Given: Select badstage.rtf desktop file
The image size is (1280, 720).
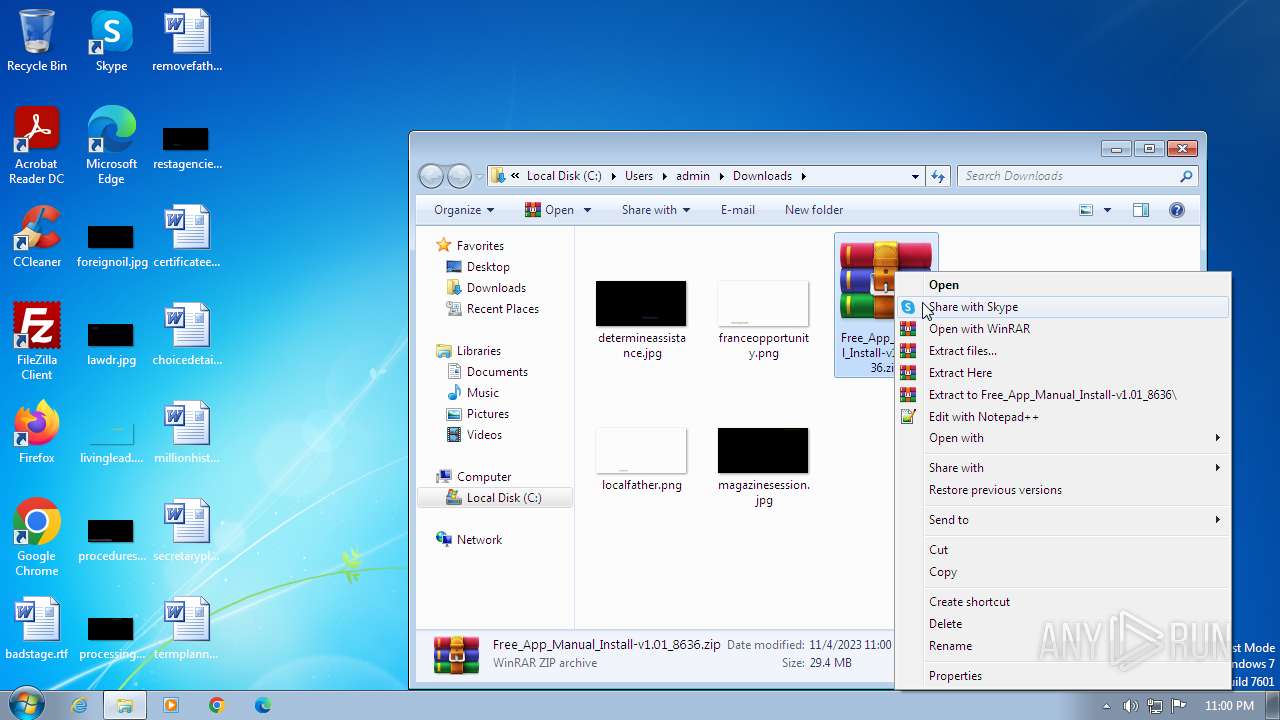Looking at the screenshot, I should tap(37, 629).
